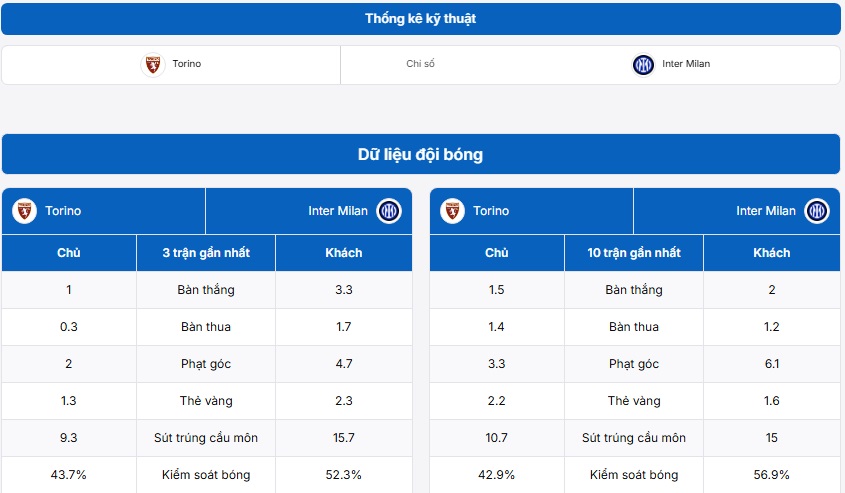This screenshot has width=845, height=493.
Task: Click the 42.9% possession value
Action: pos(497,475)
